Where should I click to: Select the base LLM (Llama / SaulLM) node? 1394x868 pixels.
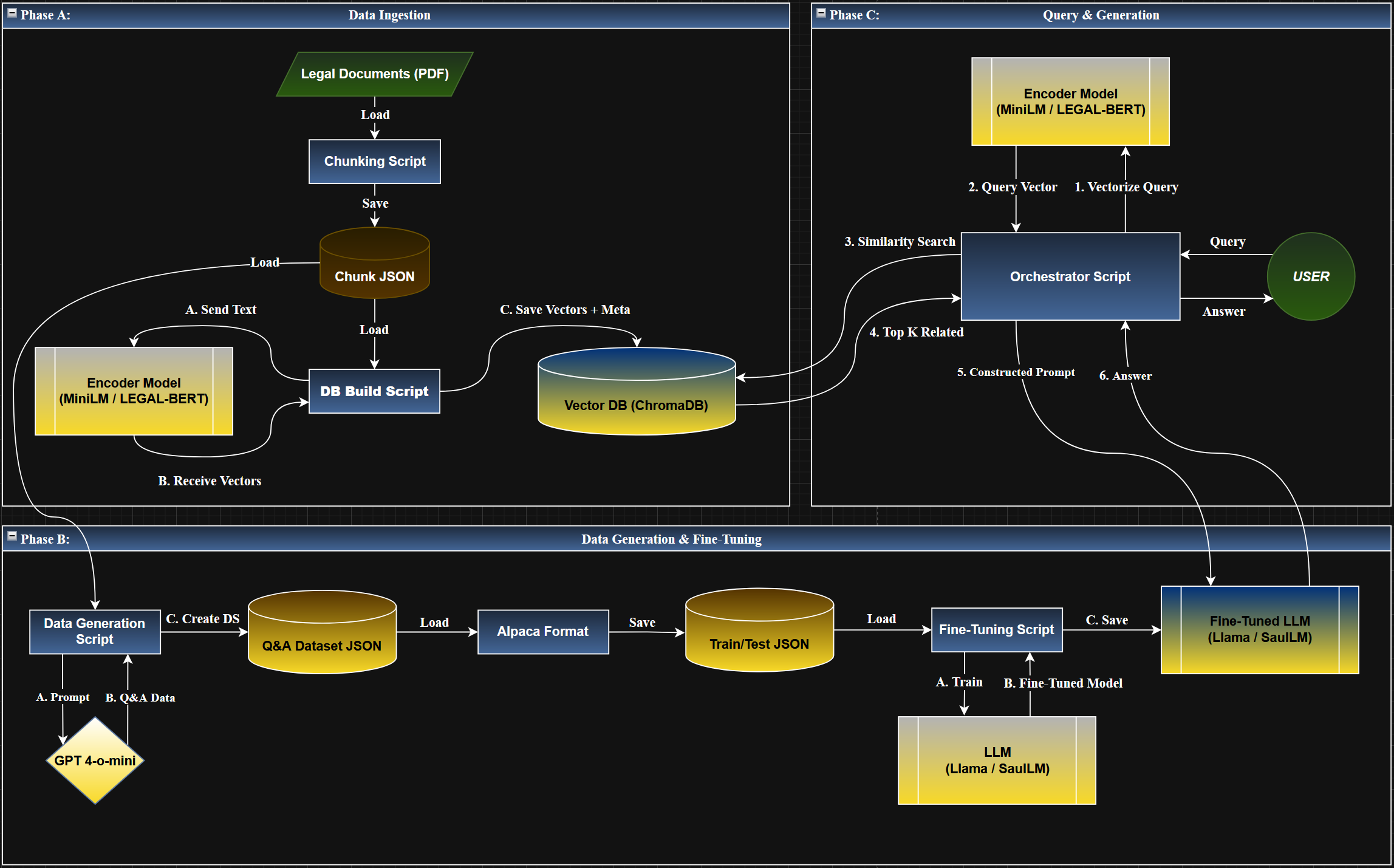[997, 760]
